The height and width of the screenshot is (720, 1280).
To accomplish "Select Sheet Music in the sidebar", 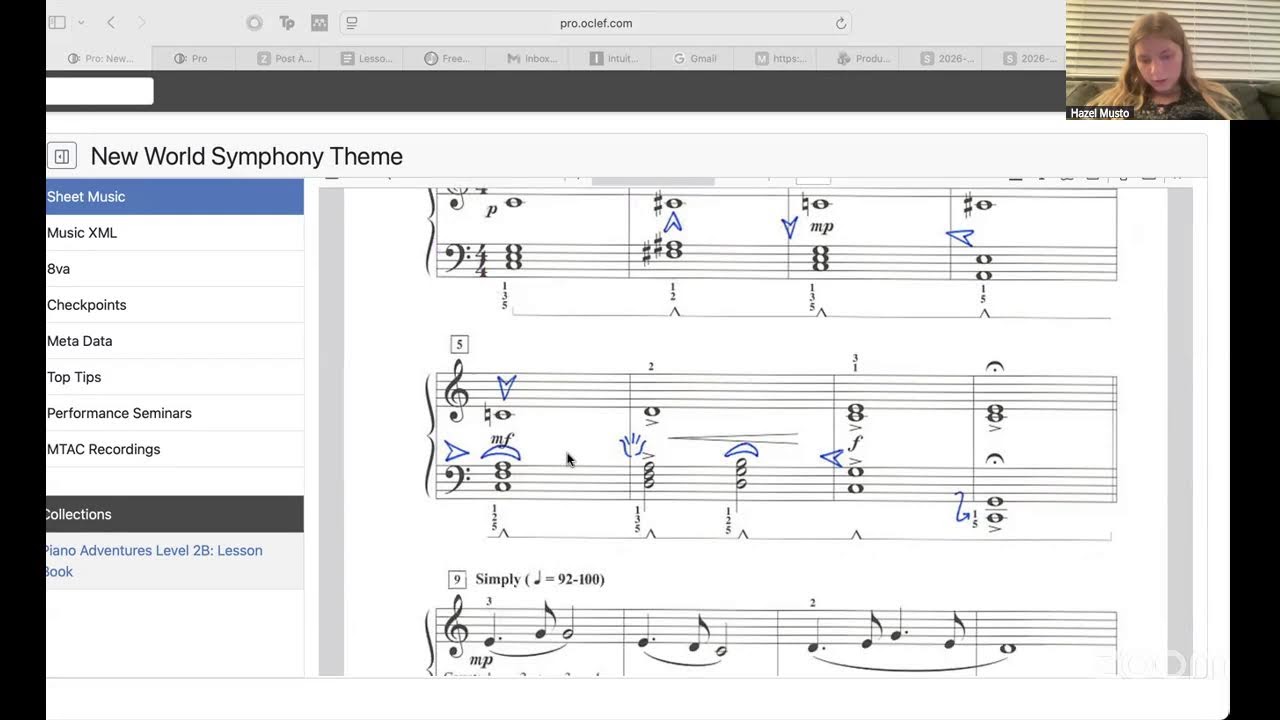I will click(x=175, y=196).
